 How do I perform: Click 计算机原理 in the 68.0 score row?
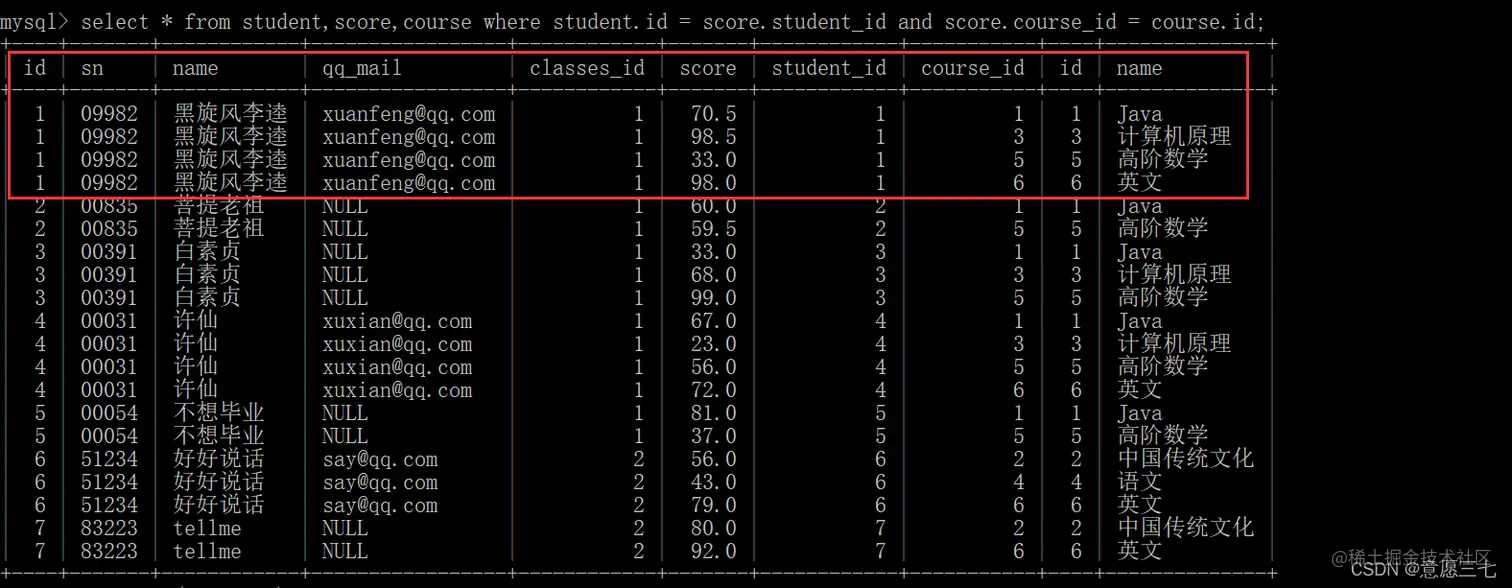1174,275
